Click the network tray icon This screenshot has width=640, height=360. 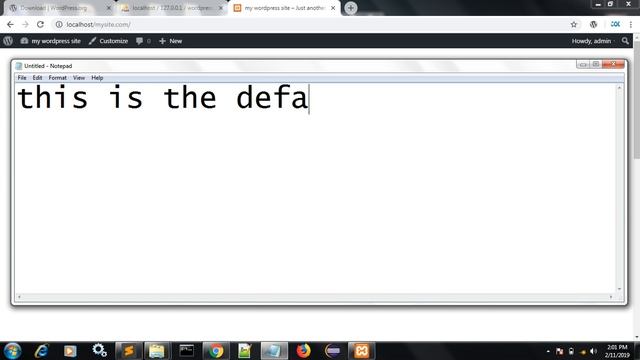[582, 351]
